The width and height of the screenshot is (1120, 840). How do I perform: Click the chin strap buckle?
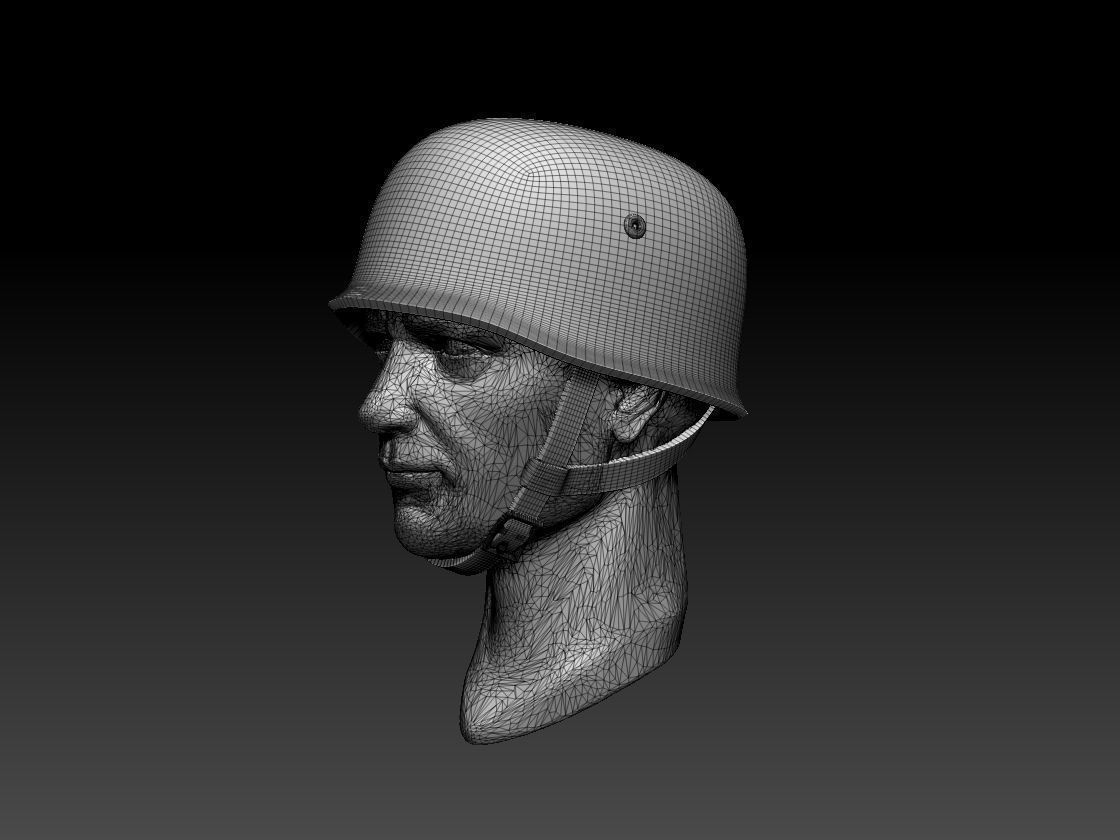[x=512, y=534]
